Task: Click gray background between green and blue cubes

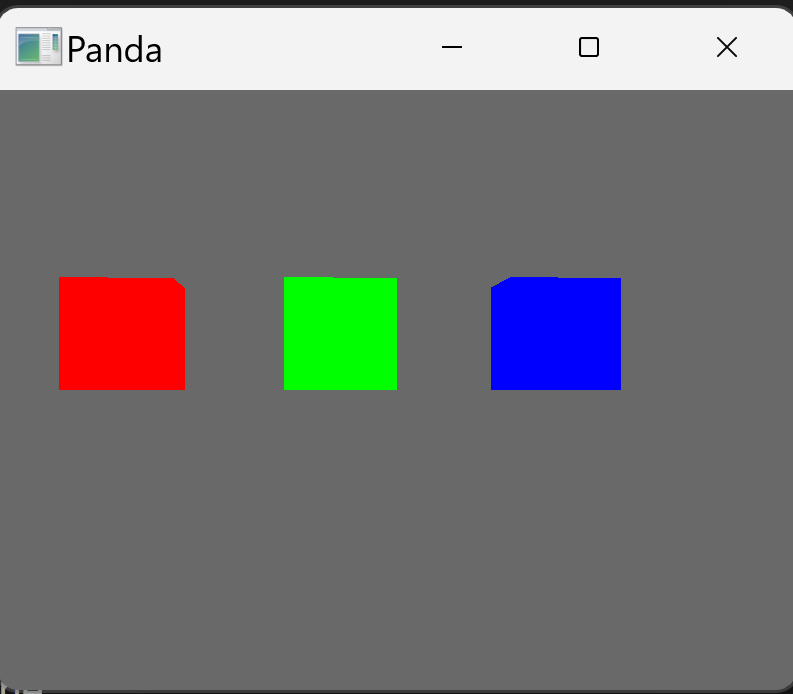Action: pos(444,333)
